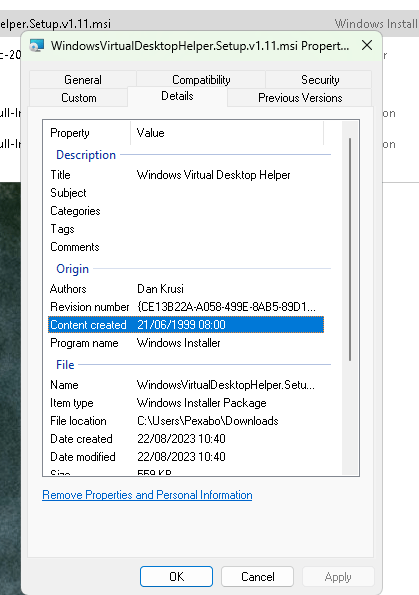Select the Date created row

(x=186, y=439)
